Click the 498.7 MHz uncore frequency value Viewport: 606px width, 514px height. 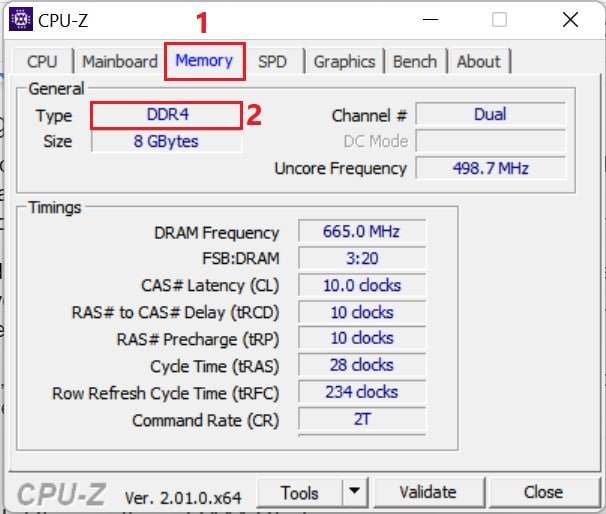pyautogui.click(x=490, y=168)
